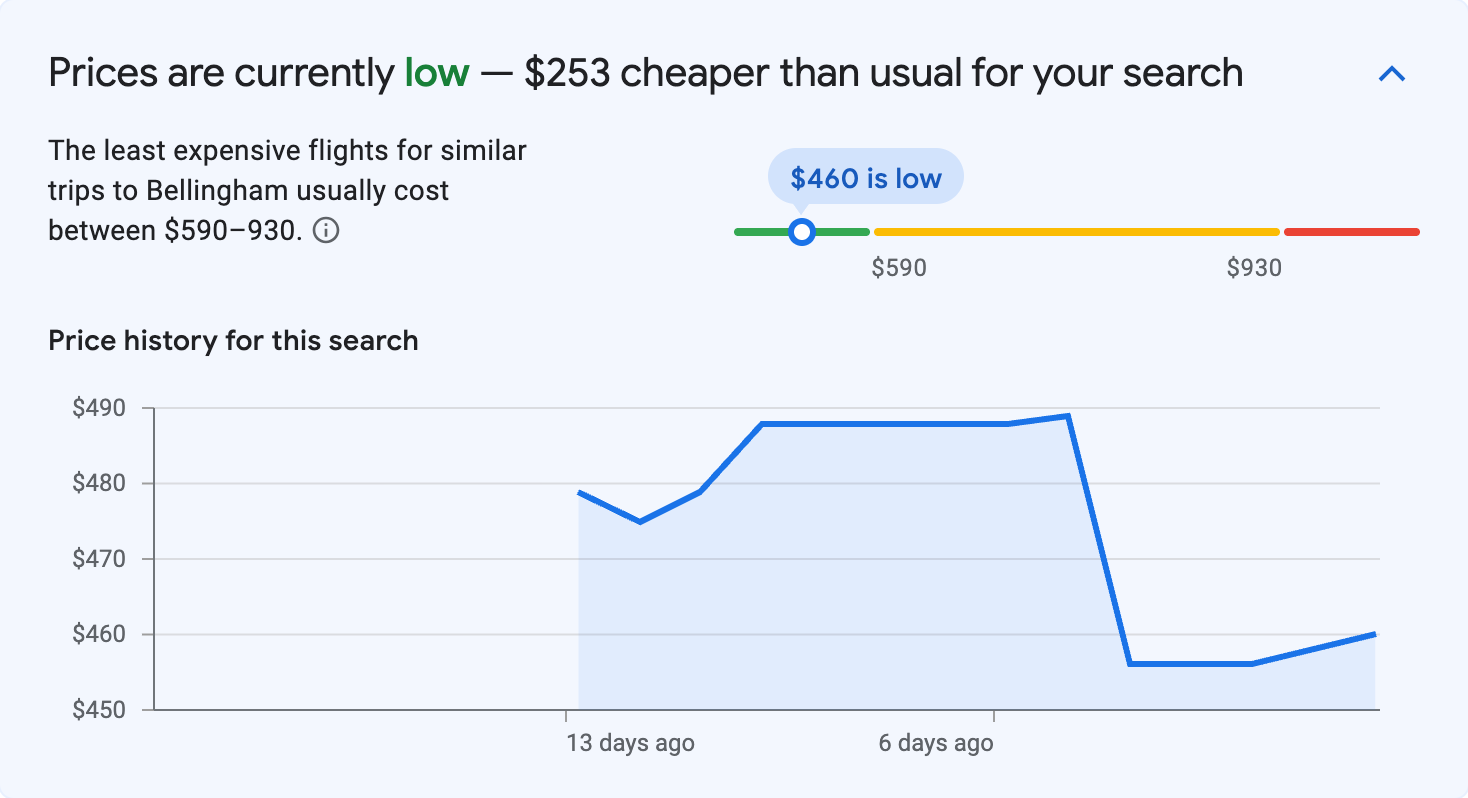
Task: Click the '6 days ago' axis label
Action: coord(934,743)
